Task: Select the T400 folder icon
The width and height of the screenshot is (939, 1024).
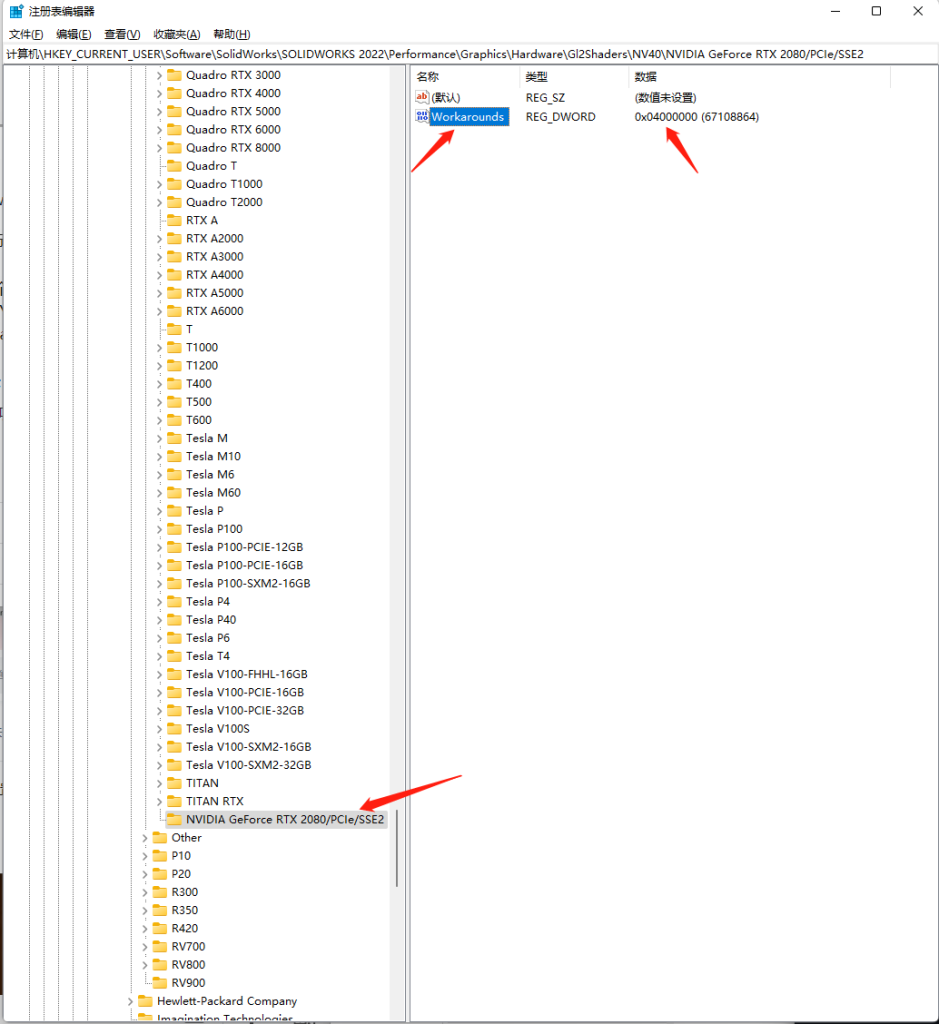Action: [174, 383]
